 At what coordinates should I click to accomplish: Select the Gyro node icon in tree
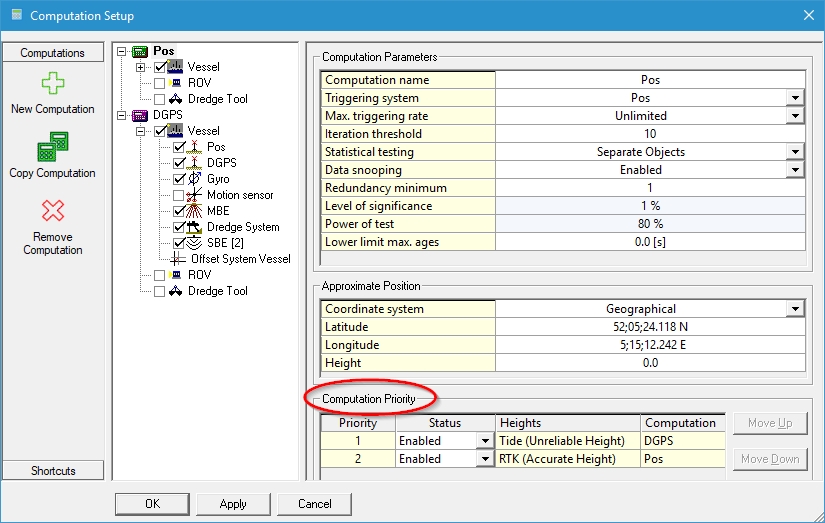point(196,179)
